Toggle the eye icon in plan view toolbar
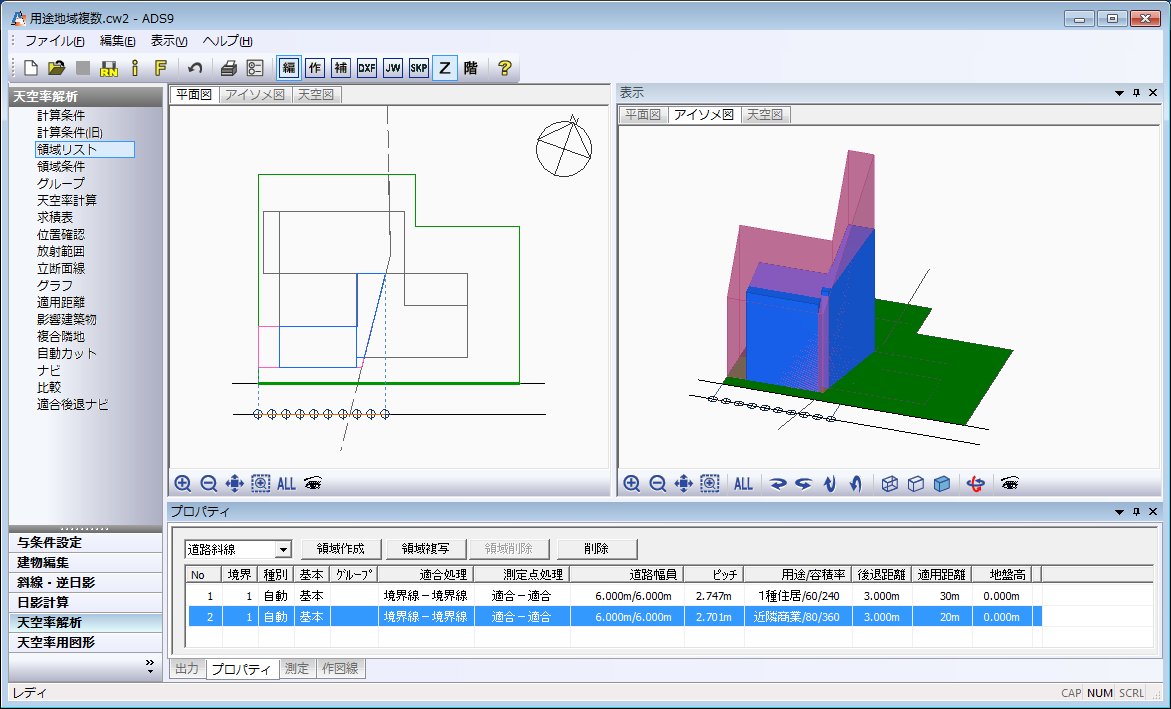Viewport: 1171px width, 709px height. click(313, 483)
